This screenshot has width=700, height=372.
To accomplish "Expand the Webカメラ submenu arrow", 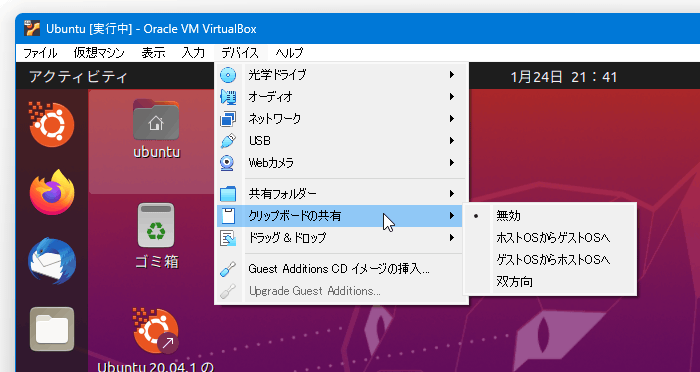I will pyautogui.click(x=452, y=163).
